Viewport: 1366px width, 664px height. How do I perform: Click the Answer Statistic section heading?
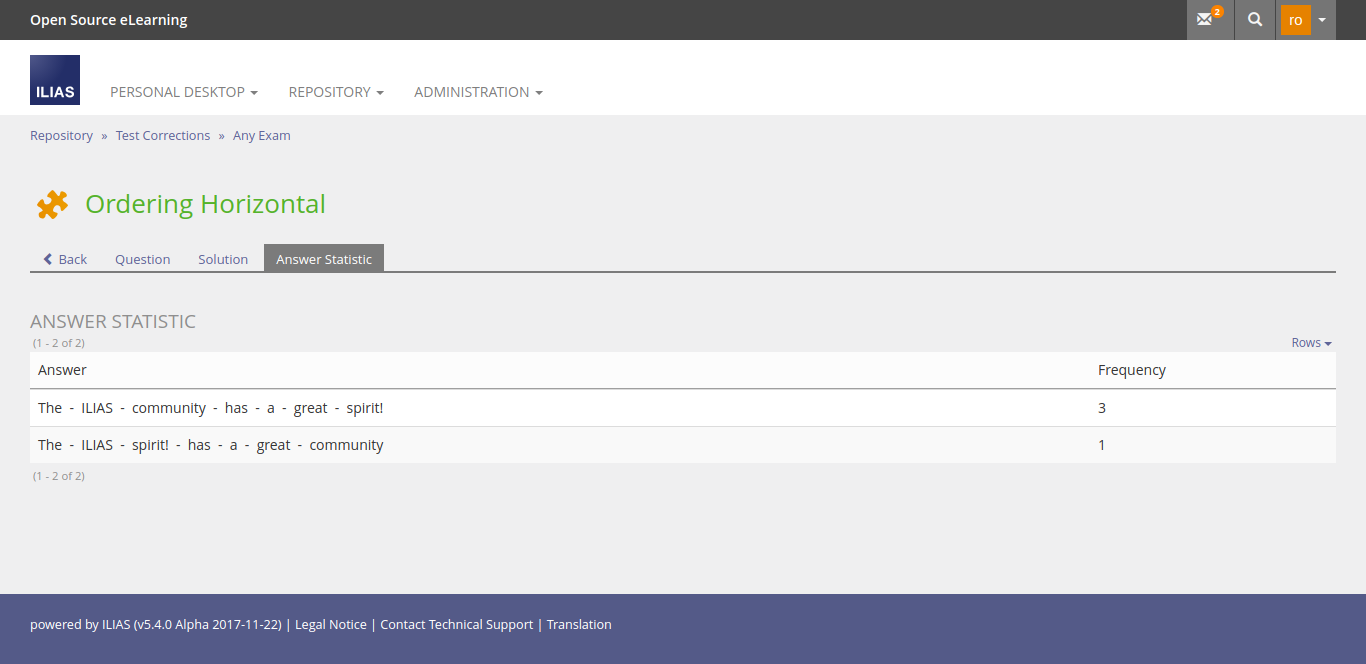[x=113, y=322]
